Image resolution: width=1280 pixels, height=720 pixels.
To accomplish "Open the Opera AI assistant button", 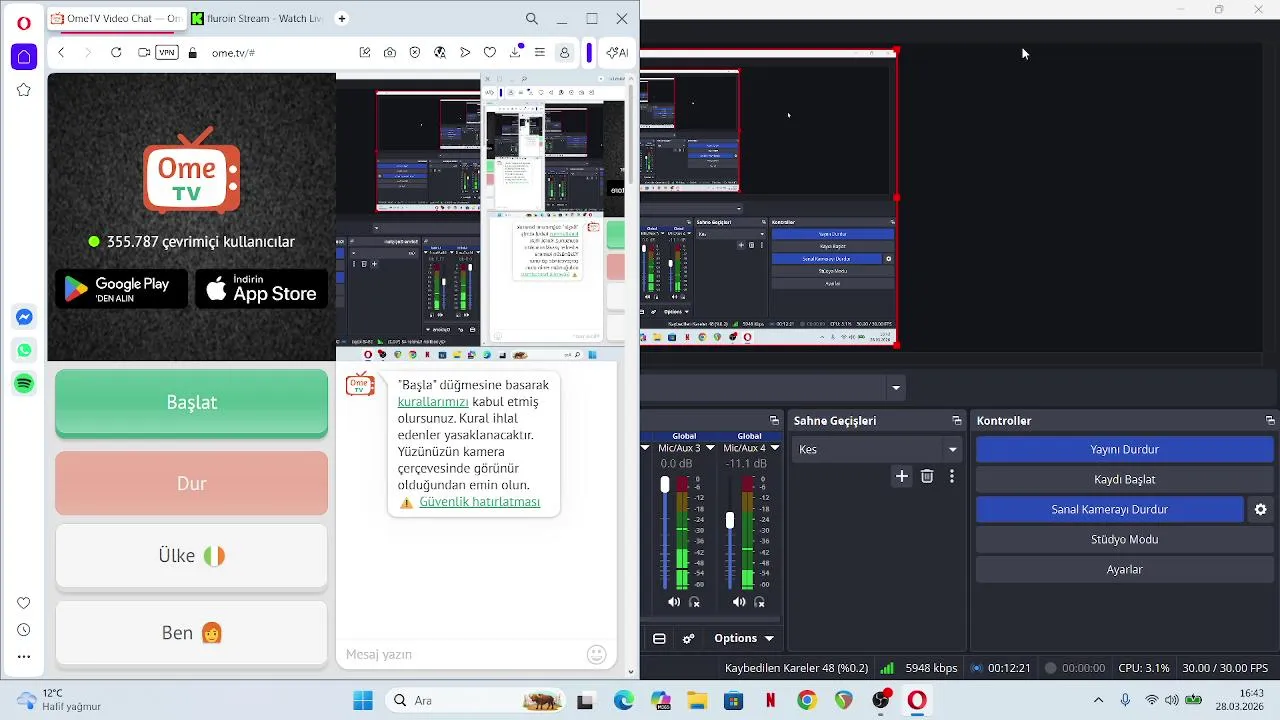I will click(617, 53).
